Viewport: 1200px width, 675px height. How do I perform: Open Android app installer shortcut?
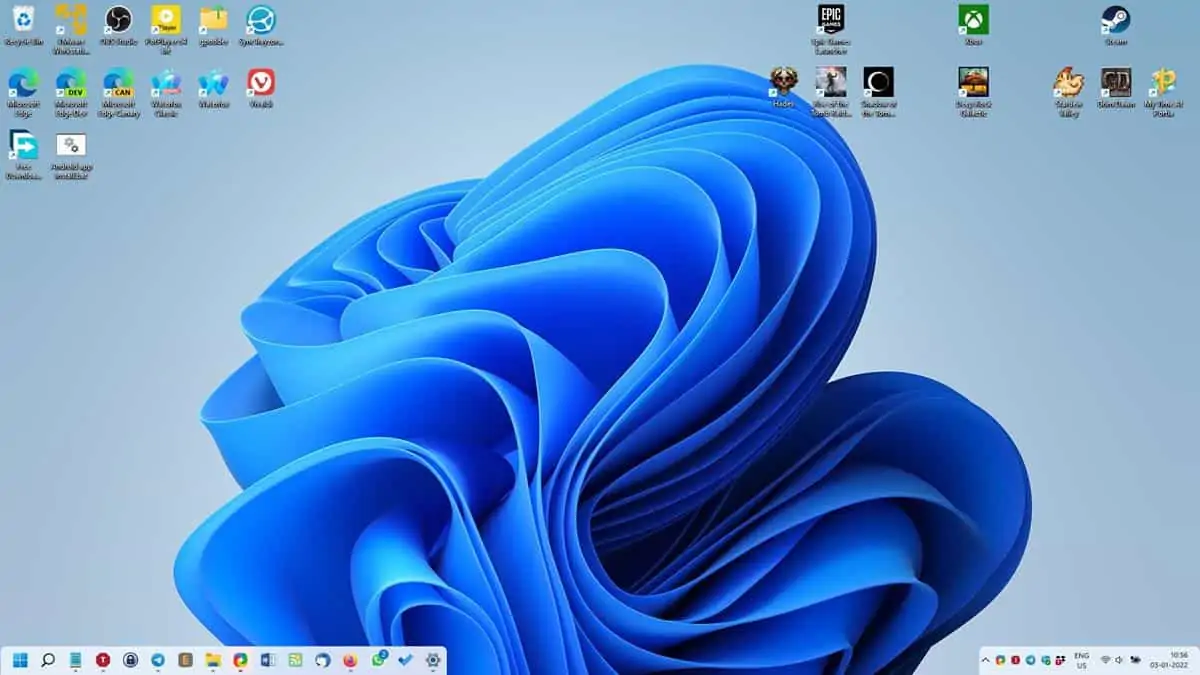tap(70, 146)
